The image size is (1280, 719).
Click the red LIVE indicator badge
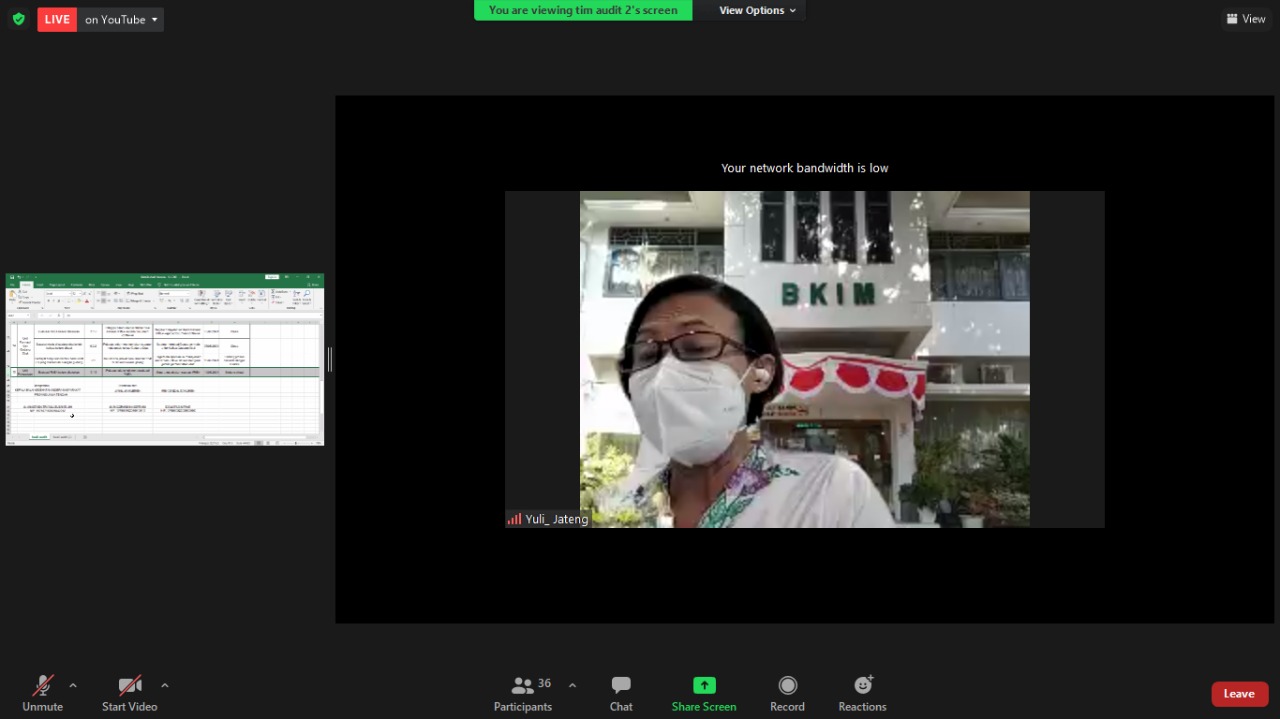tap(57, 19)
